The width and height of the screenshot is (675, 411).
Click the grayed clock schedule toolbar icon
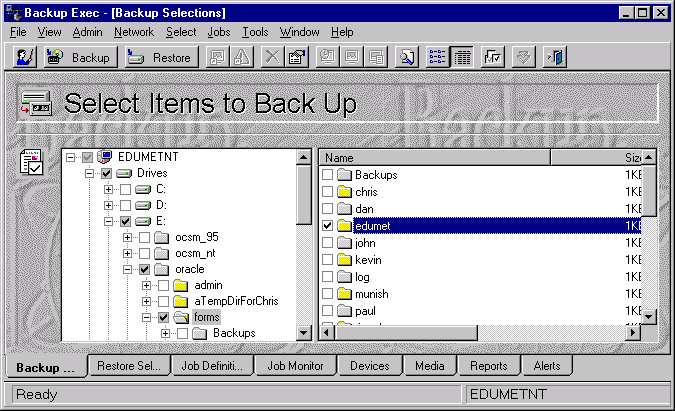(328, 57)
